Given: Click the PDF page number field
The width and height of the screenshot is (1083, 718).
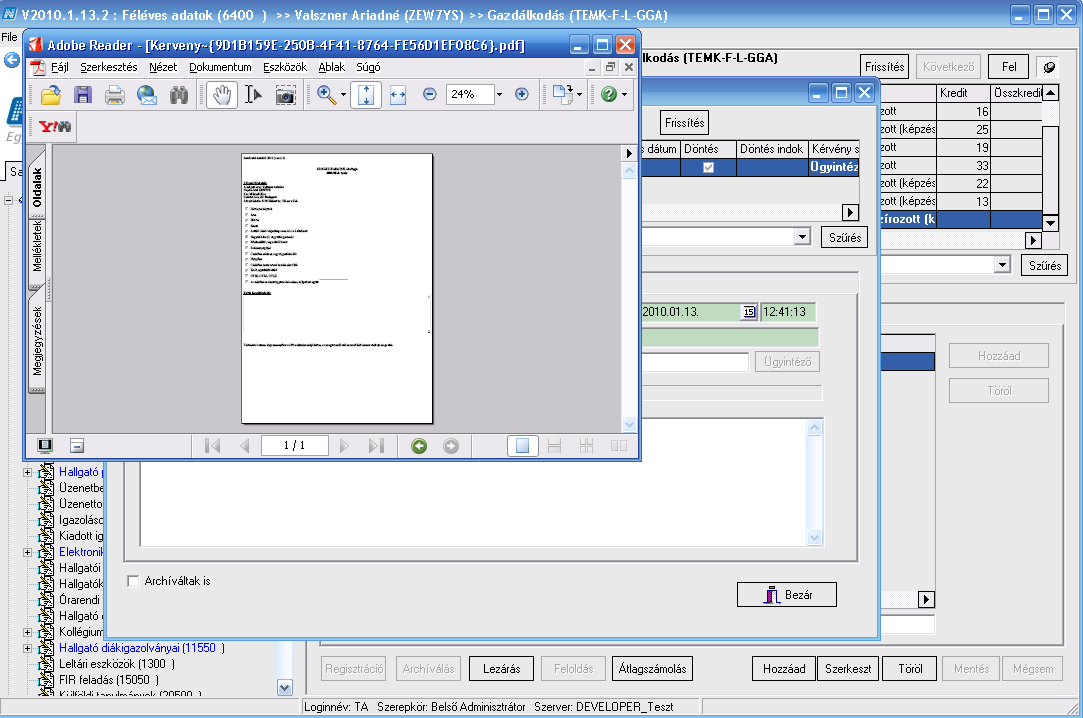Looking at the screenshot, I should coord(294,446).
